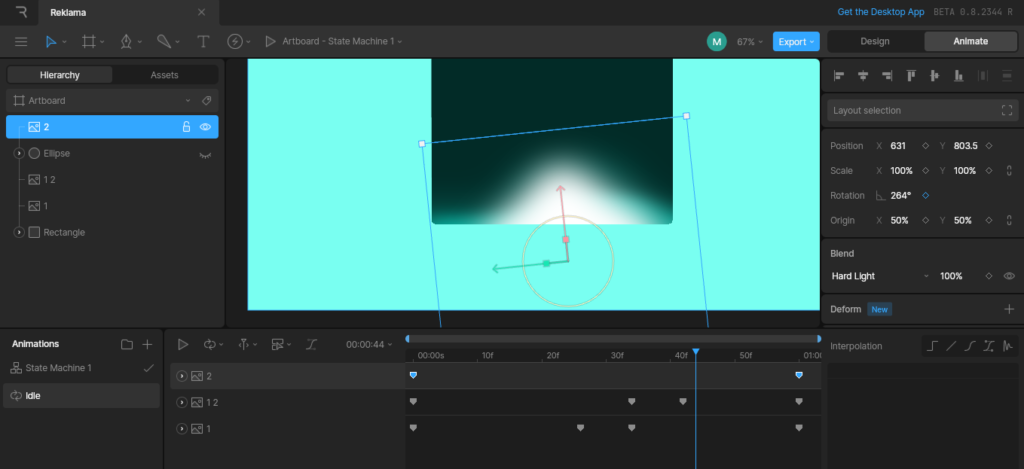
Task: Set interpolation to Elastic
Action: (1008, 346)
